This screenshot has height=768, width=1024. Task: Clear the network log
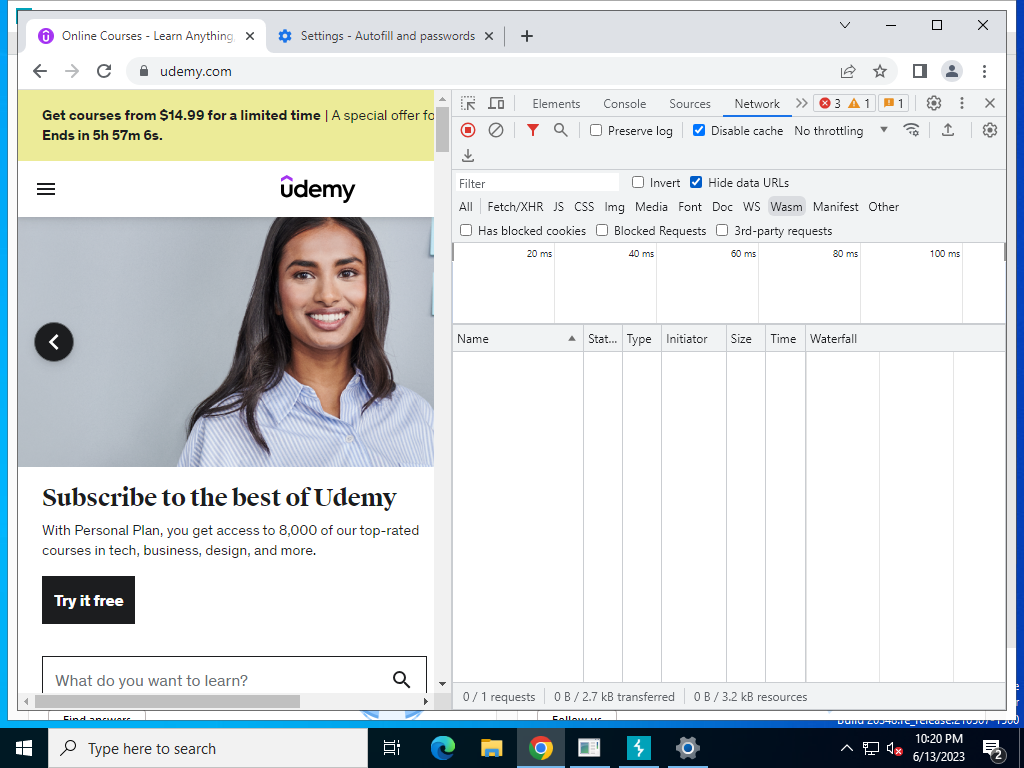(496, 130)
